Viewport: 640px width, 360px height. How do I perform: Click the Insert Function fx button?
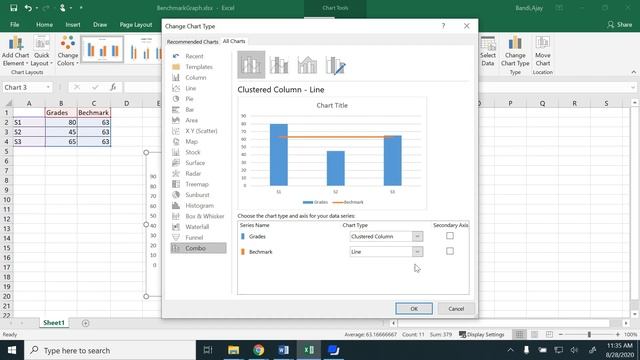[113, 87]
